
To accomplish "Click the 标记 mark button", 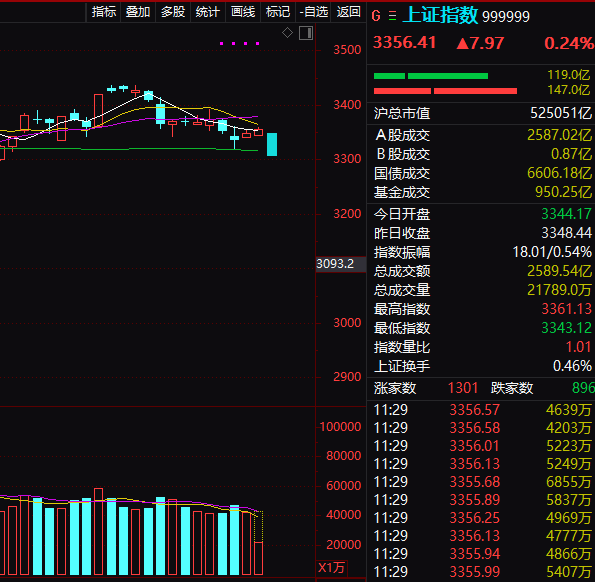I will point(278,12).
